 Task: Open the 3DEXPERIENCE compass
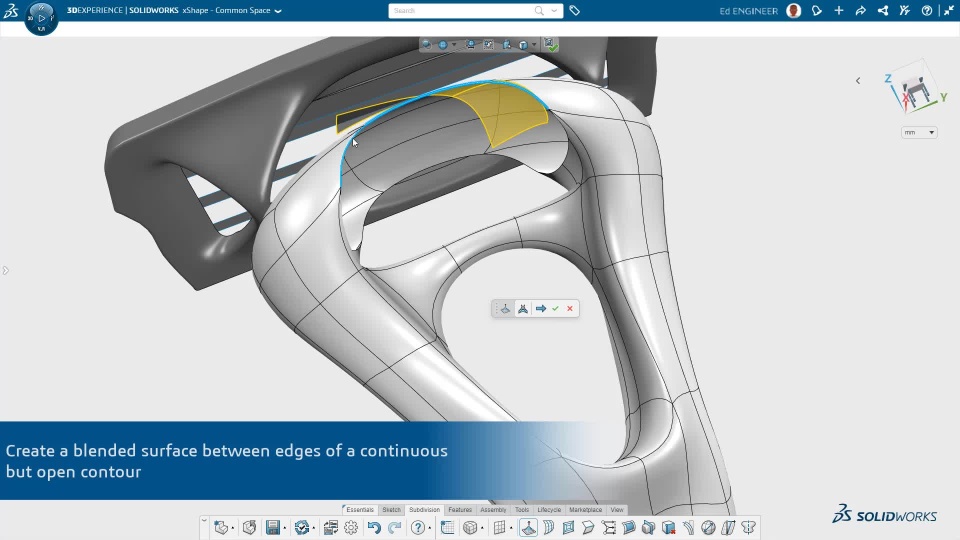point(41,18)
